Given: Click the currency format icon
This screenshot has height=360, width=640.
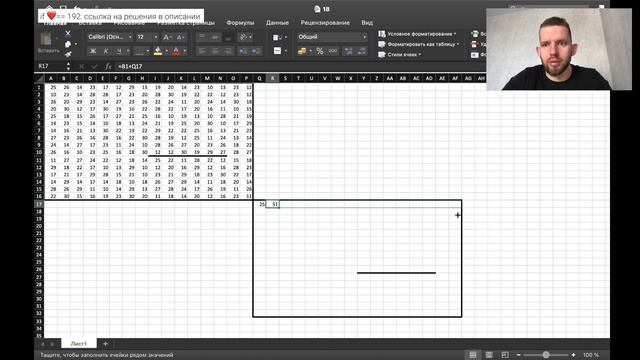Looking at the screenshot, I should tap(302, 51).
